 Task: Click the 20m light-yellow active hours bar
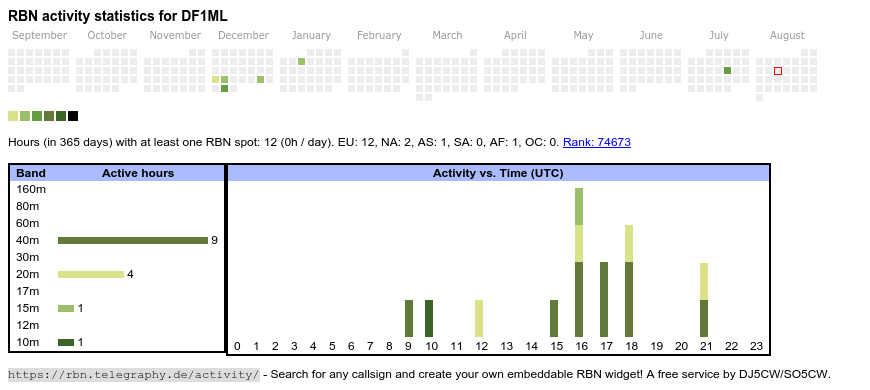click(x=91, y=274)
